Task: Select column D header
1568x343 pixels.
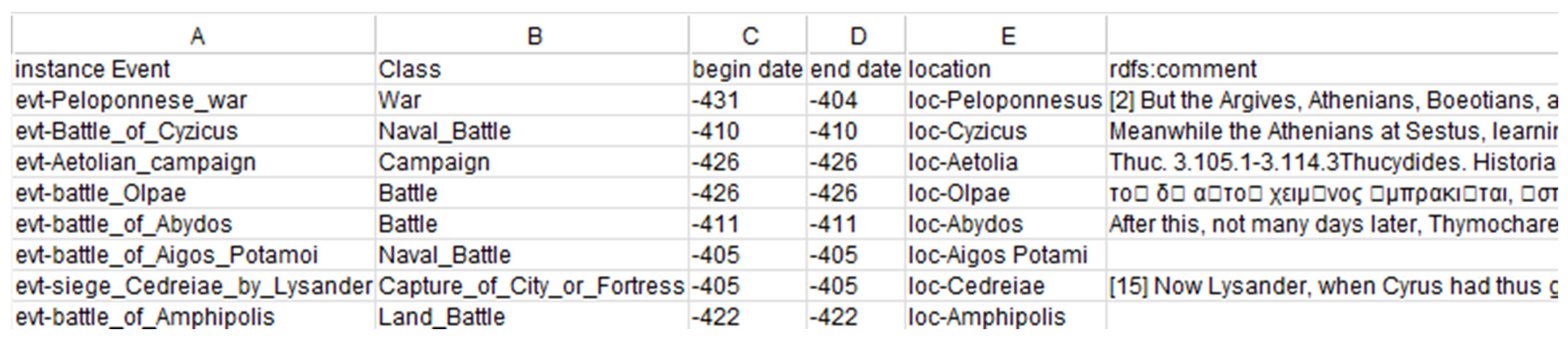Action: pos(856,36)
